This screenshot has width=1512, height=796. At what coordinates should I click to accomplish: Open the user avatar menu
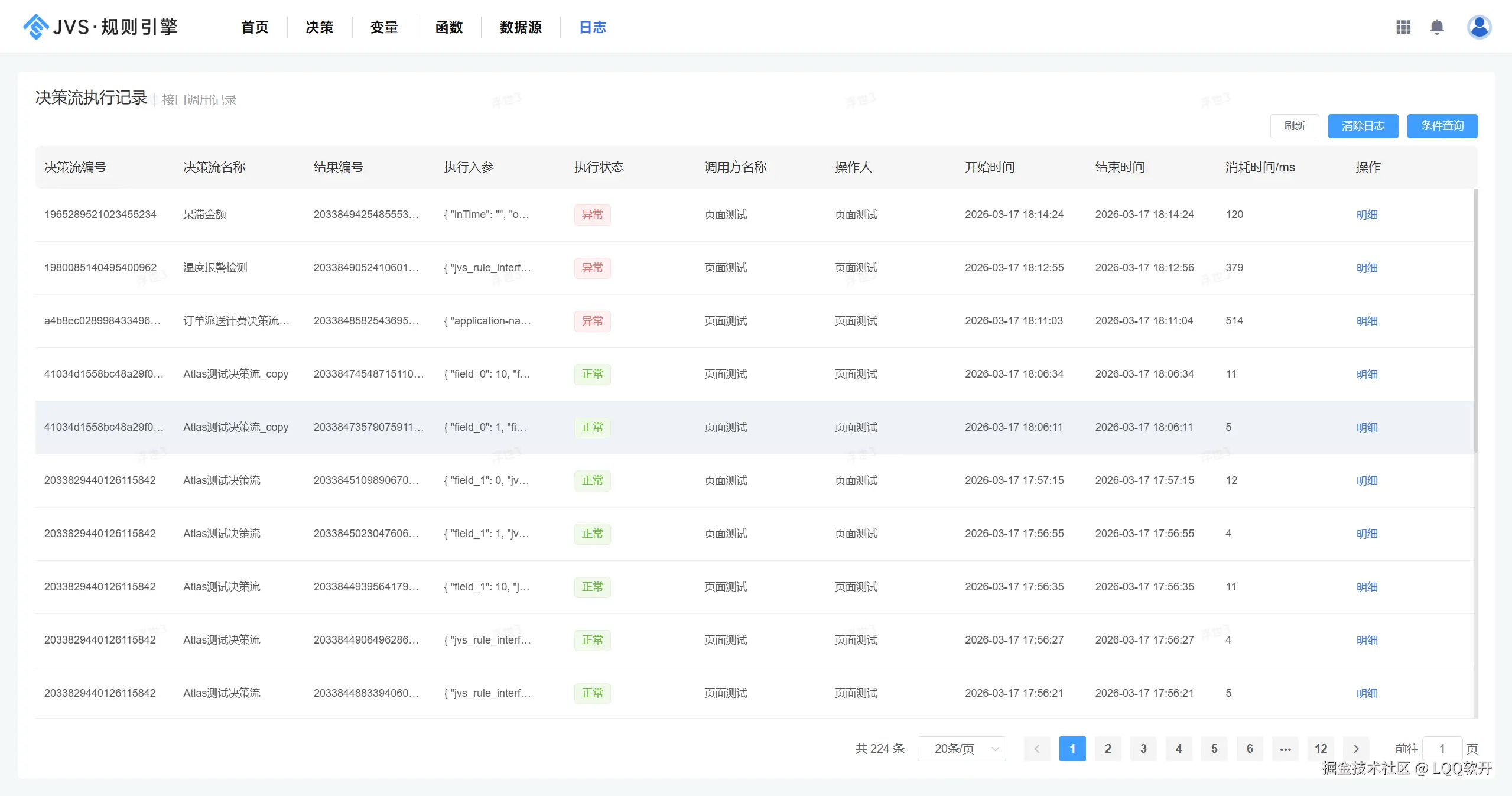coord(1478,27)
